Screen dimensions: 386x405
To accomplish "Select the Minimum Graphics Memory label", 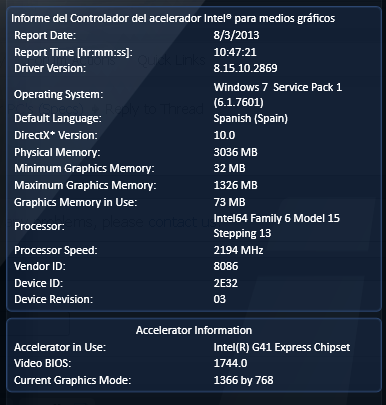I will 84,168.
